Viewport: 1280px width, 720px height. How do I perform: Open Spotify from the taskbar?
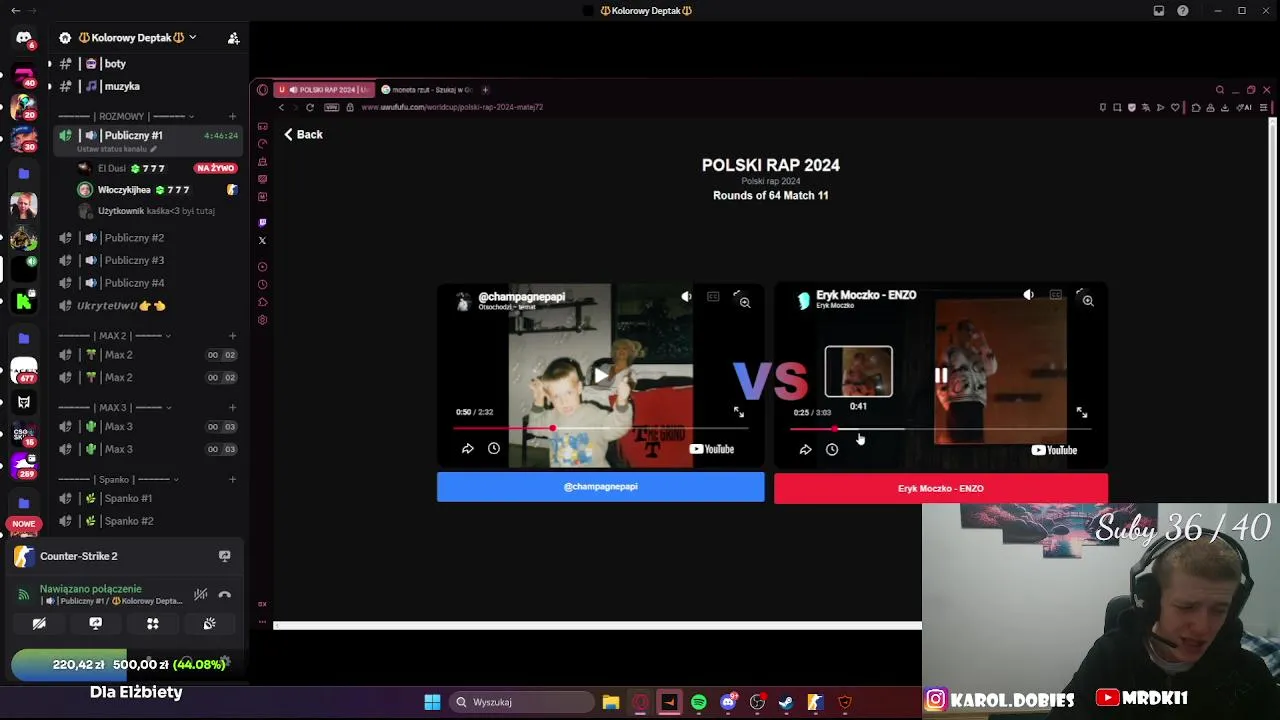699,702
